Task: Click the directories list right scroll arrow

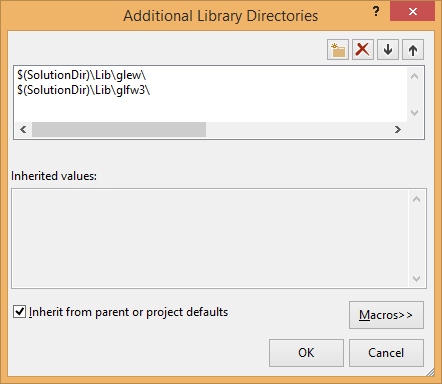Action: tap(398, 129)
